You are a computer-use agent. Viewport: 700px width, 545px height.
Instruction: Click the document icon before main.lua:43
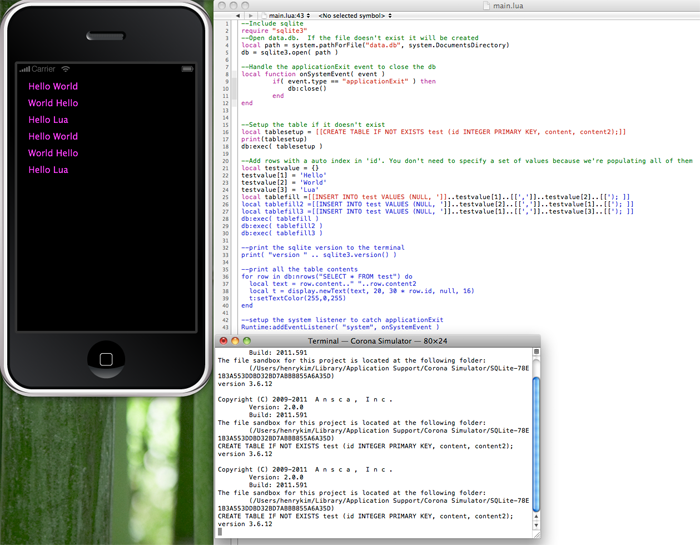point(264,16)
